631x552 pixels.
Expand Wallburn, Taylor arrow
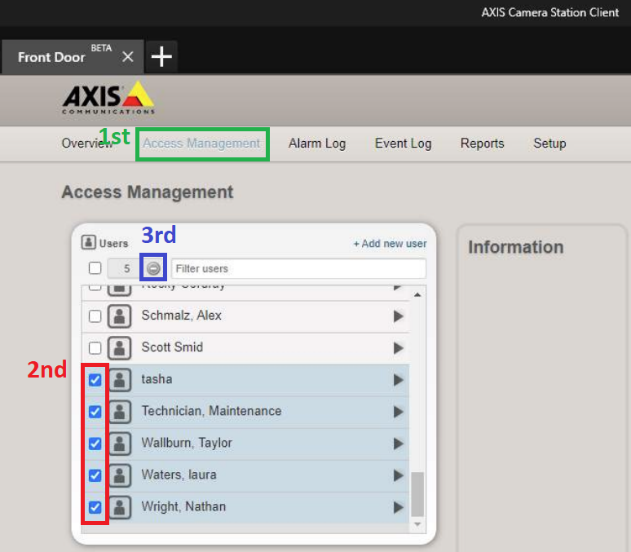click(x=398, y=443)
